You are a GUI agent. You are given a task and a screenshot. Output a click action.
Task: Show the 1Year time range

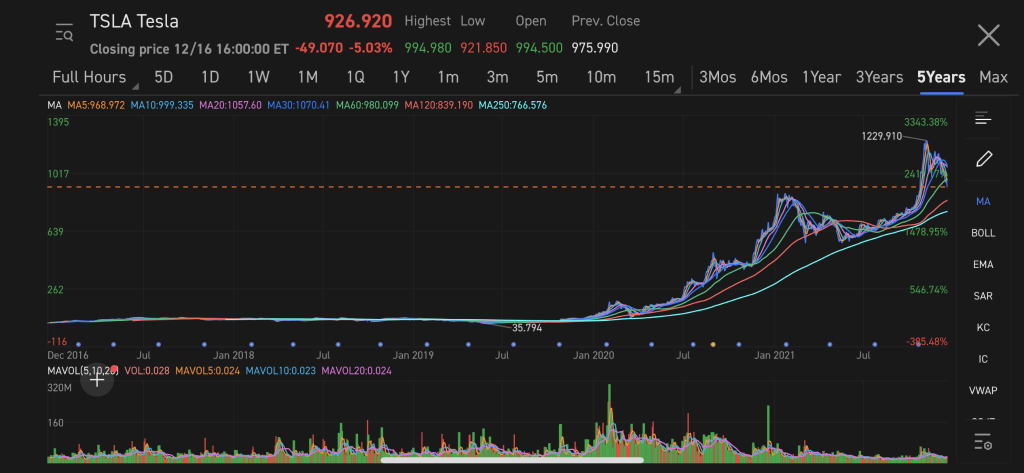[x=821, y=77]
